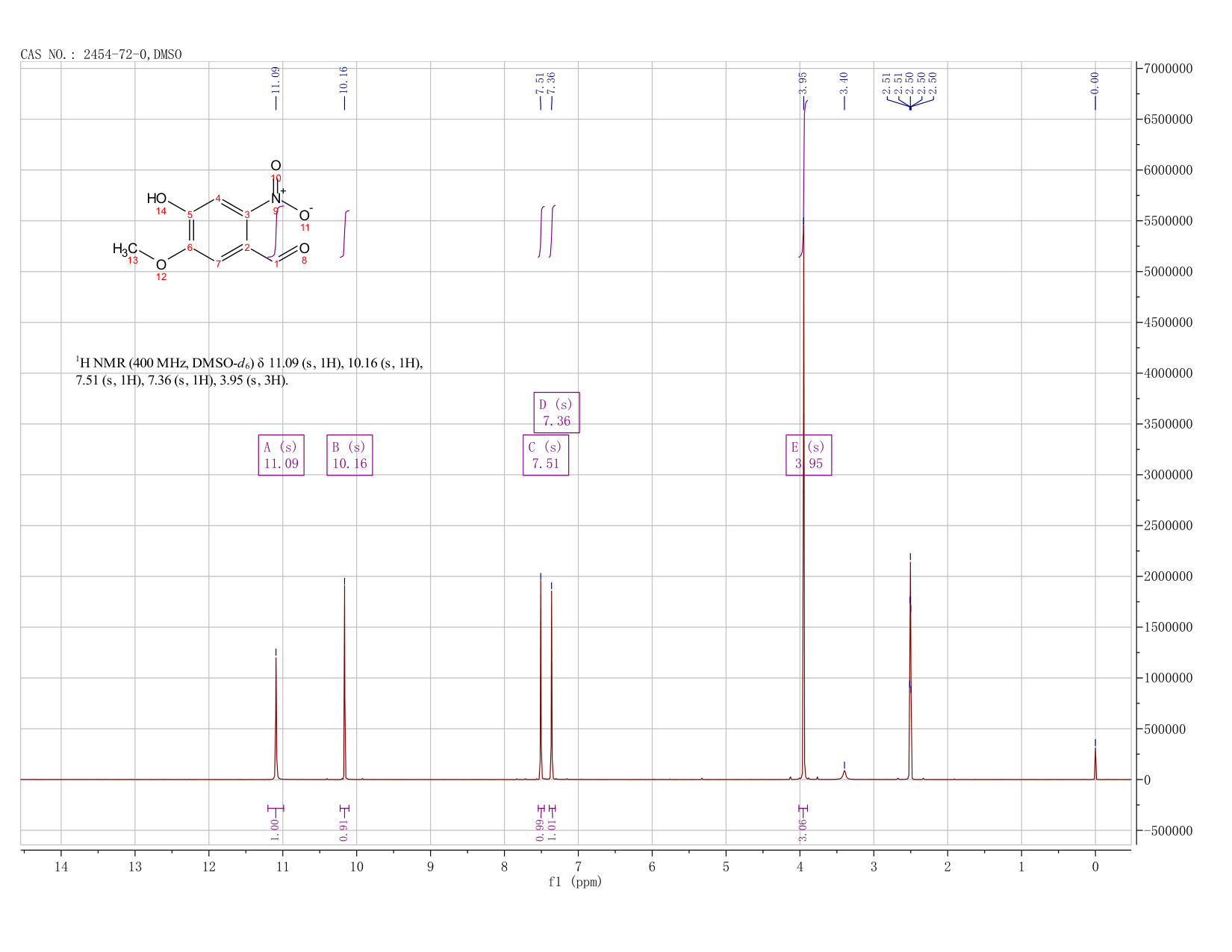Click the integral value 3.06
This screenshot has height=952, width=1232.
(803, 830)
